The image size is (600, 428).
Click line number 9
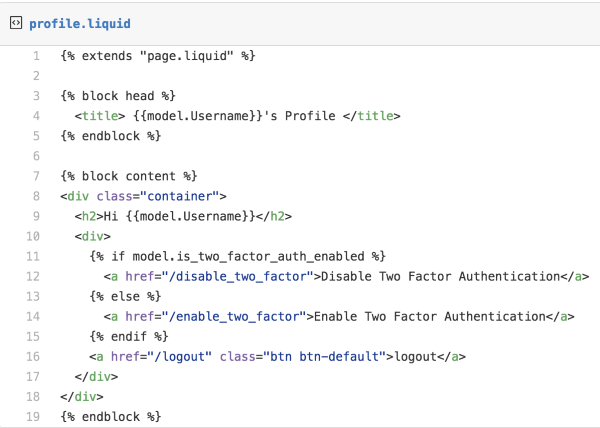tap(36, 216)
